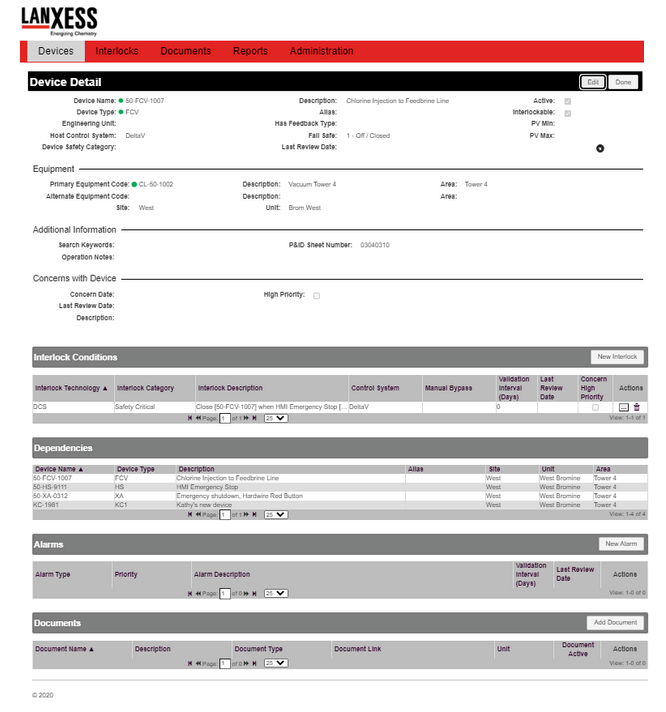Open the Devices tab
The height and width of the screenshot is (712, 666).
[x=56, y=51]
